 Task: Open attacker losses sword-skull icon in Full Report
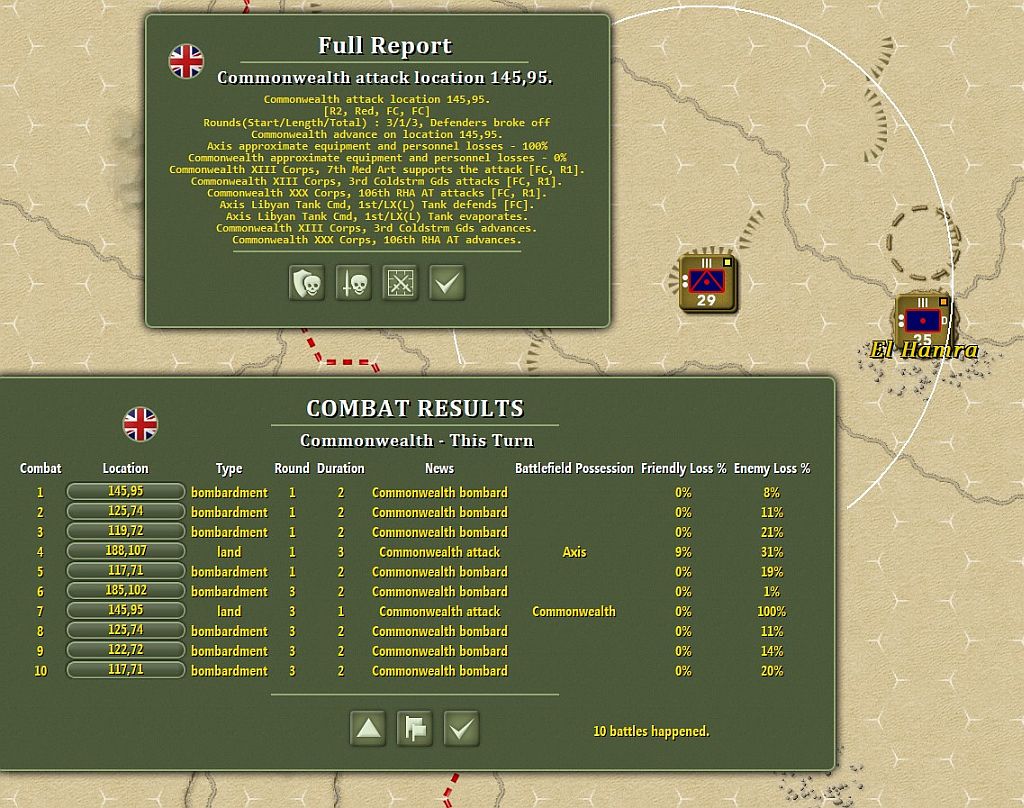pyautogui.click(x=353, y=283)
